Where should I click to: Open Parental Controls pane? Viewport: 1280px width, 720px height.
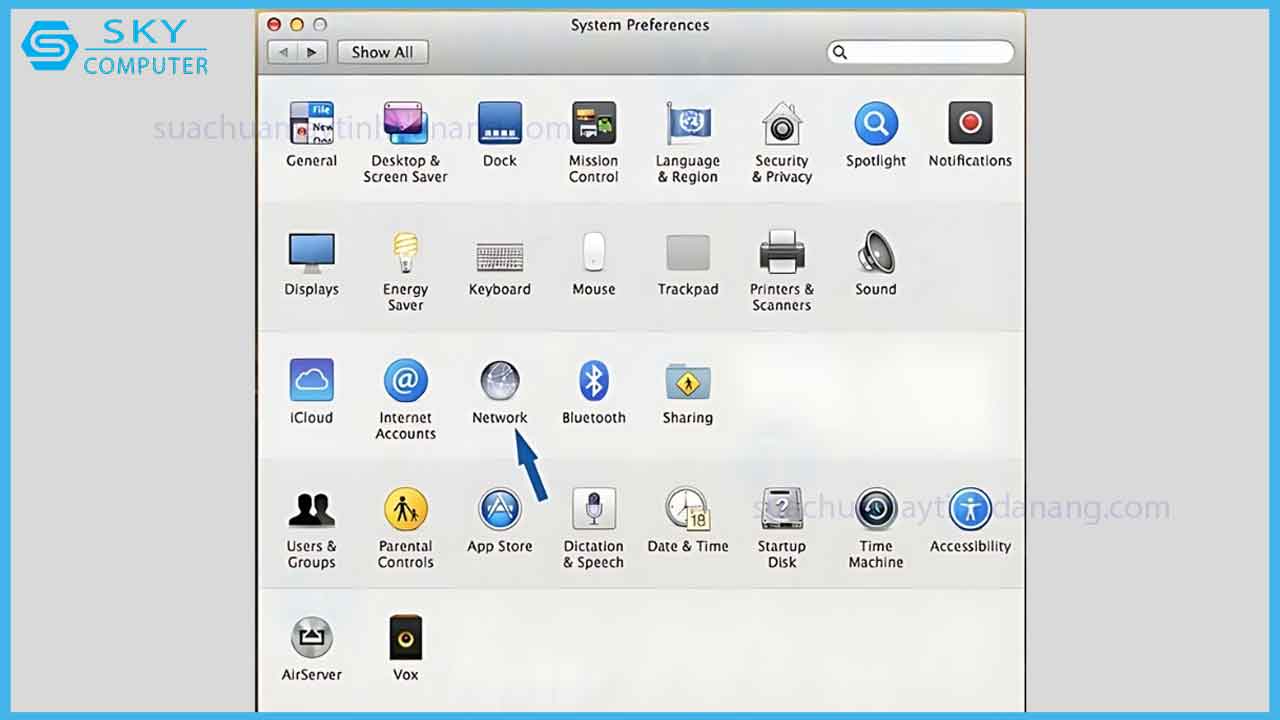click(x=405, y=510)
